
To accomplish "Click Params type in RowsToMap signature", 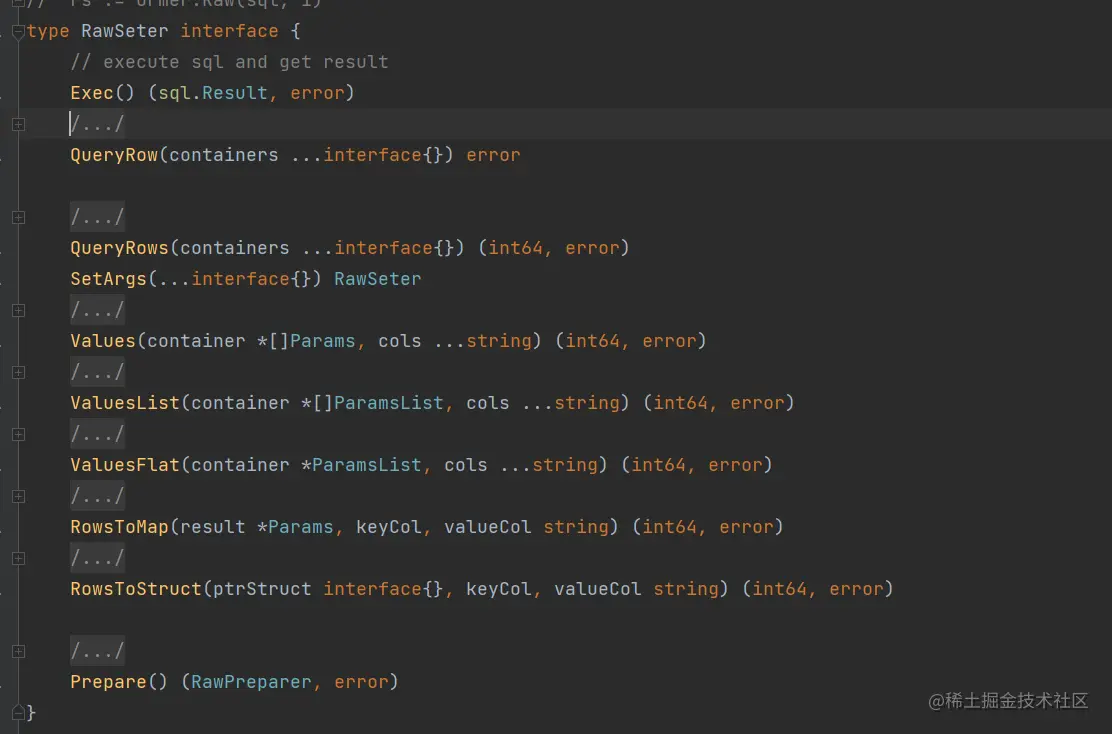I will coord(301,528).
